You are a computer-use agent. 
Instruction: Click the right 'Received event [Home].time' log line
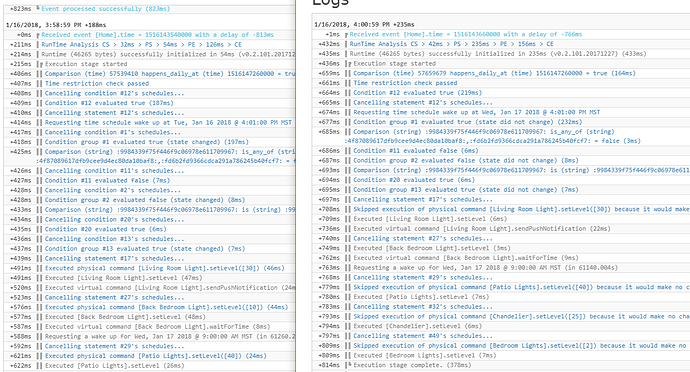point(466,34)
